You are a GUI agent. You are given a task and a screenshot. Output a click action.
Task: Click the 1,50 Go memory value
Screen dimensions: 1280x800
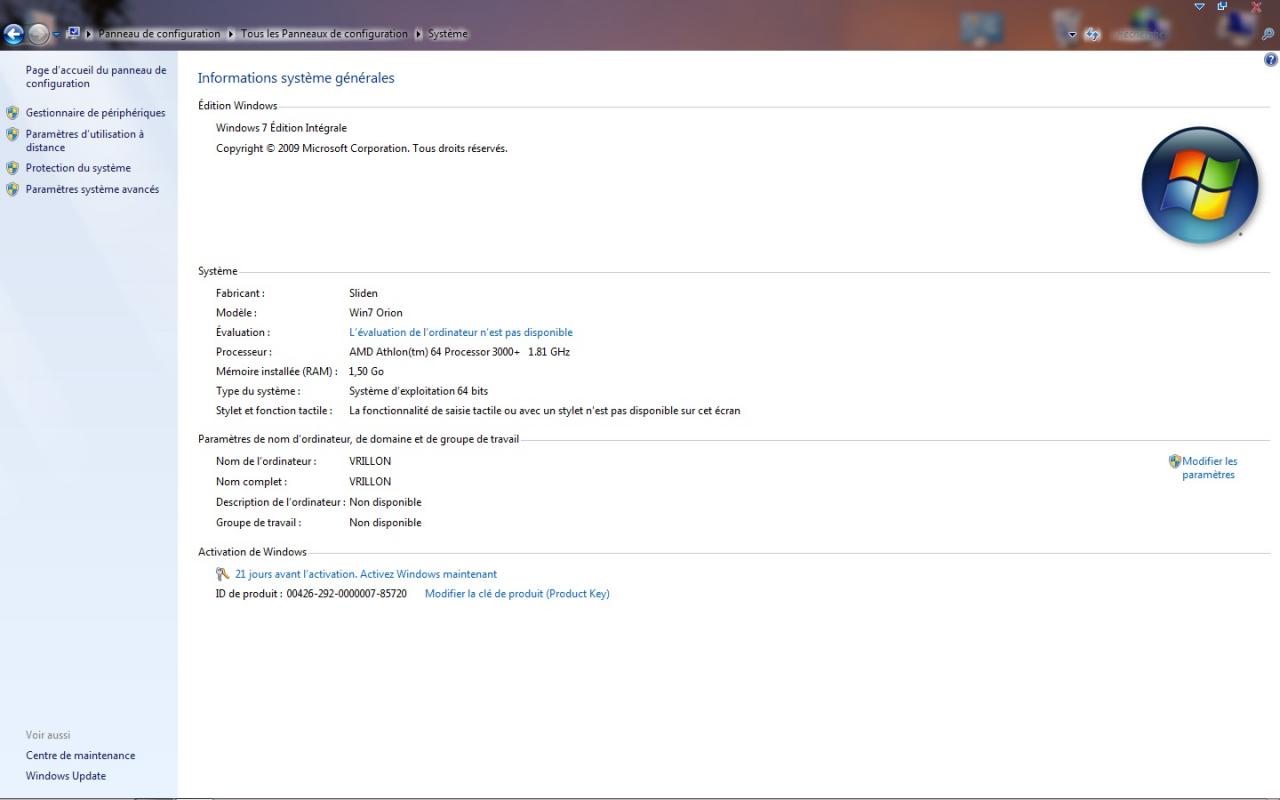click(x=366, y=371)
